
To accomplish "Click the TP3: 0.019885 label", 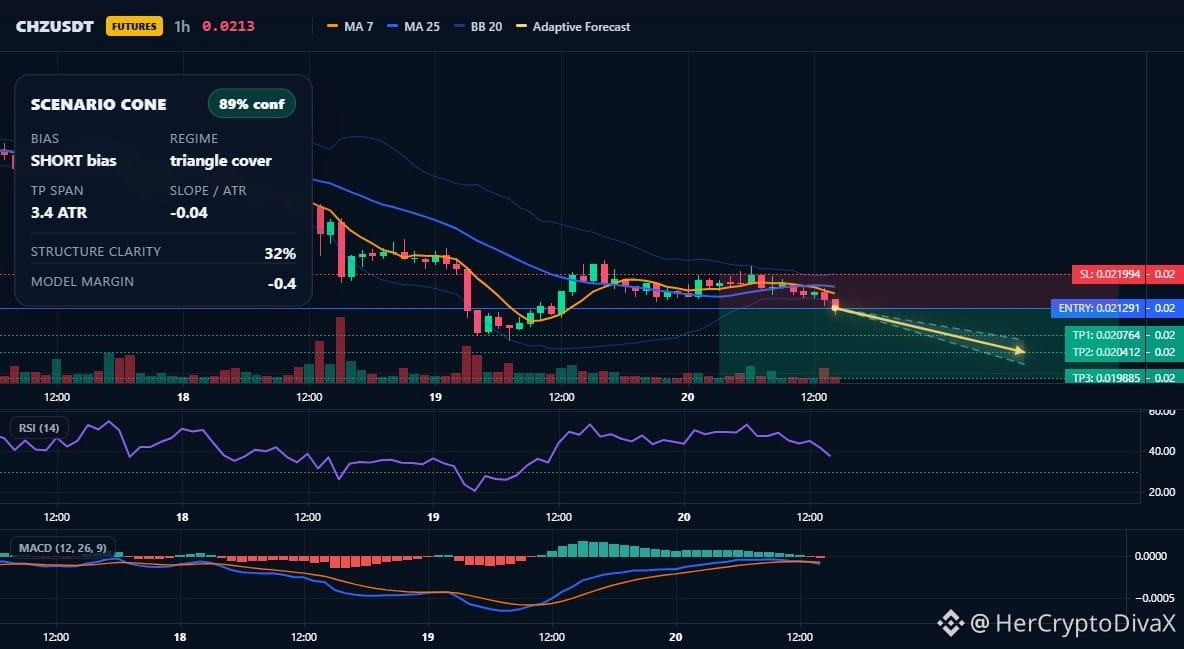I will point(1105,377).
